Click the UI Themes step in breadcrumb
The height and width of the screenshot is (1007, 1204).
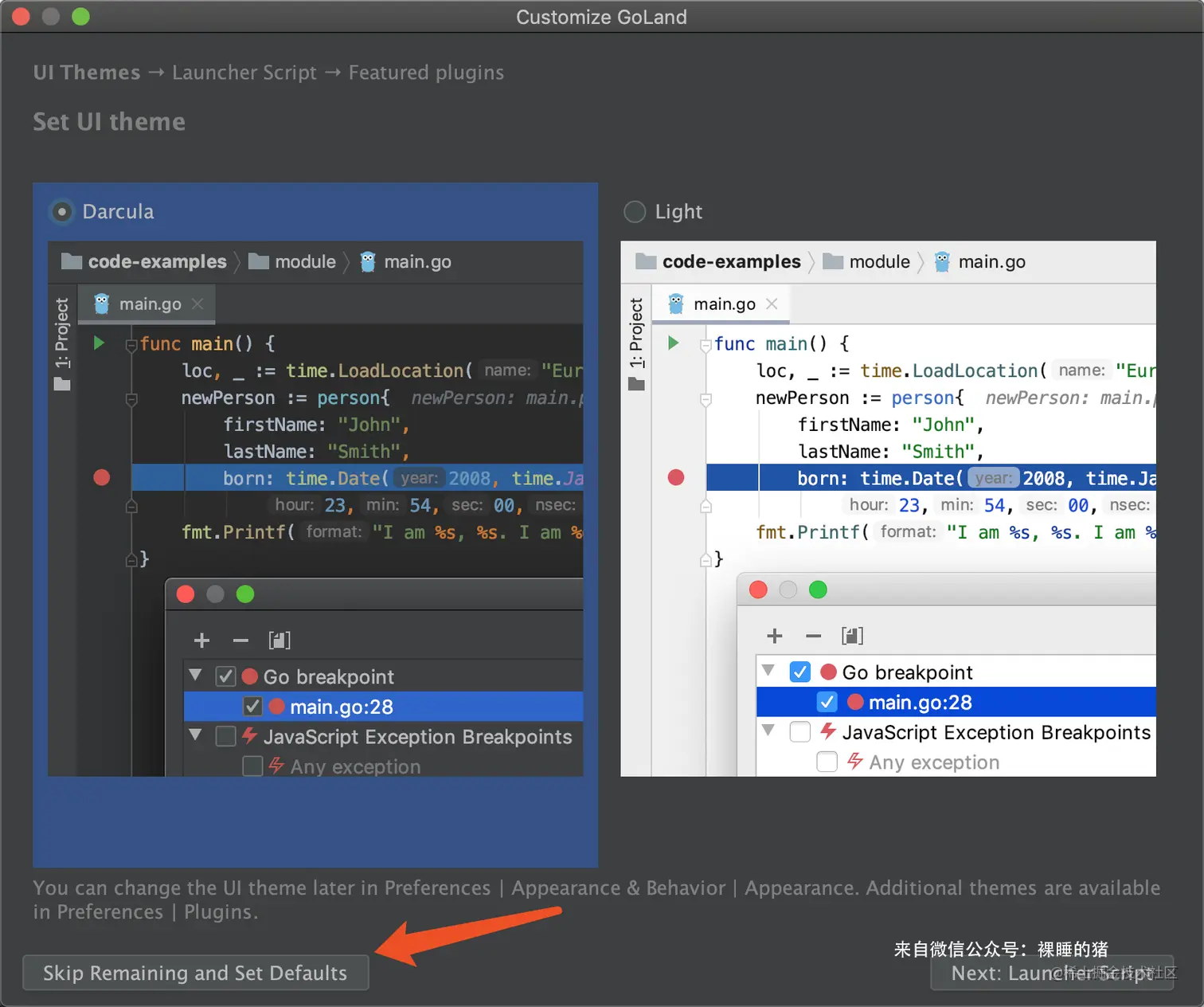click(87, 72)
